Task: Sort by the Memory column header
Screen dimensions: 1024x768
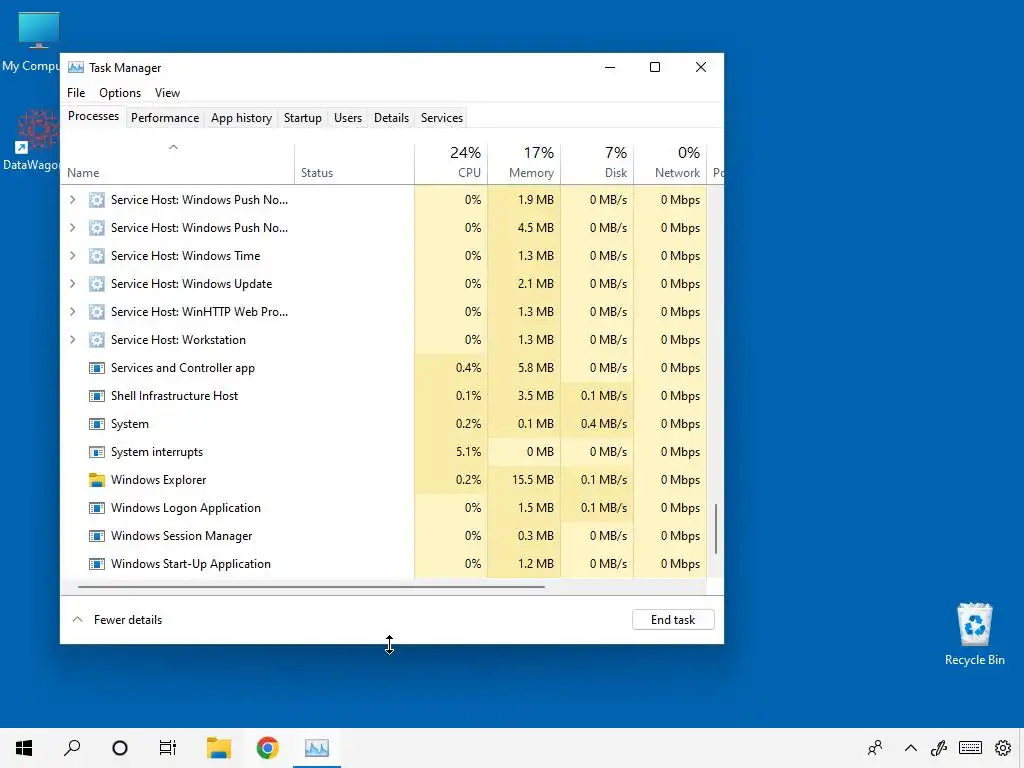Action: pyautogui.click(x=524, y=163)
